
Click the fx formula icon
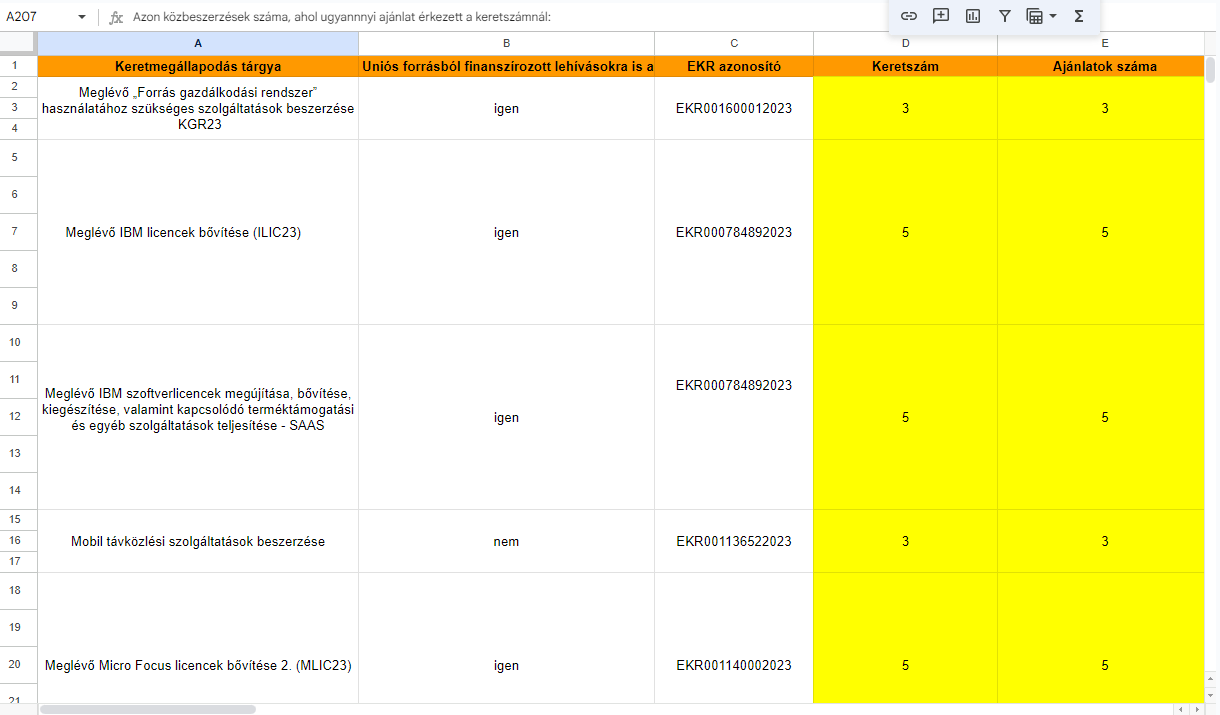pyautogui.click(x=116, y=17)
